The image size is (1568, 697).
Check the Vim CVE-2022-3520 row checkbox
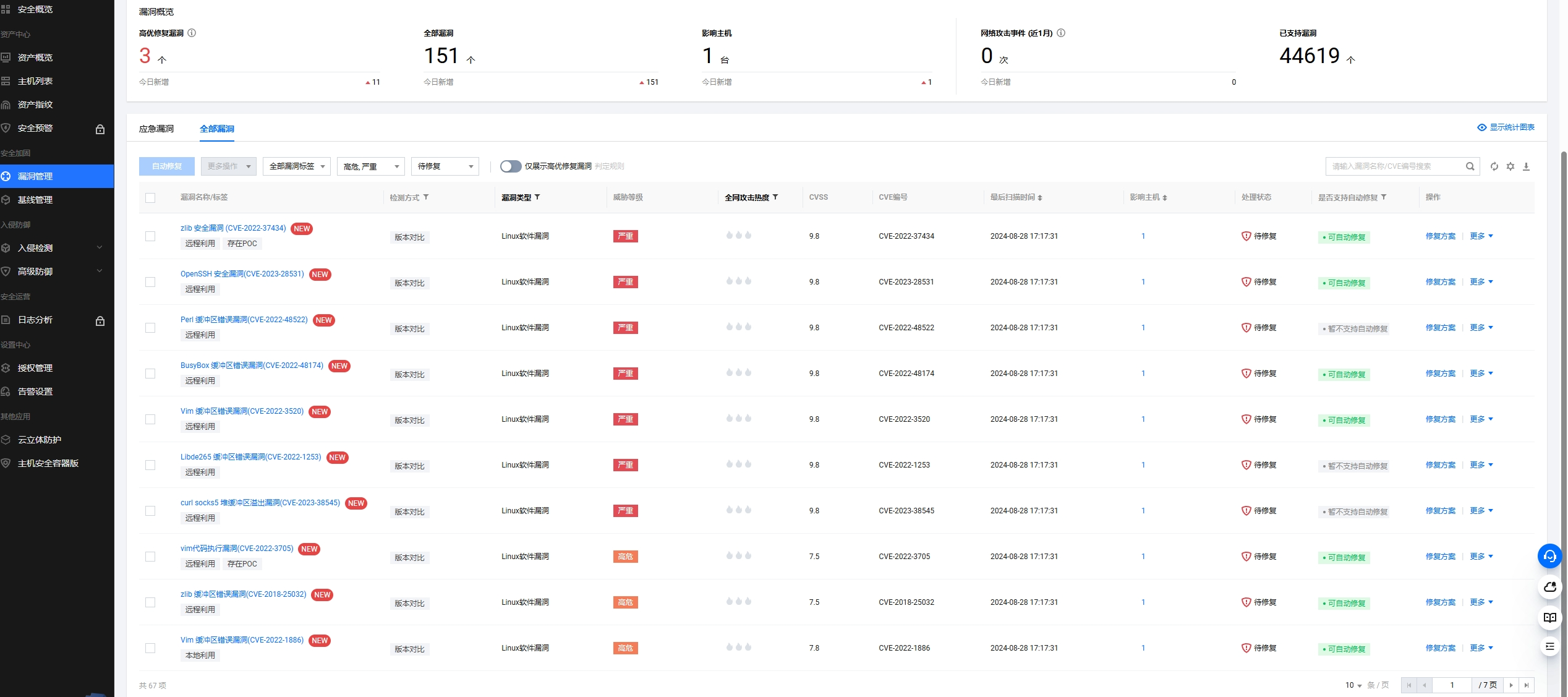coord(150,419)
